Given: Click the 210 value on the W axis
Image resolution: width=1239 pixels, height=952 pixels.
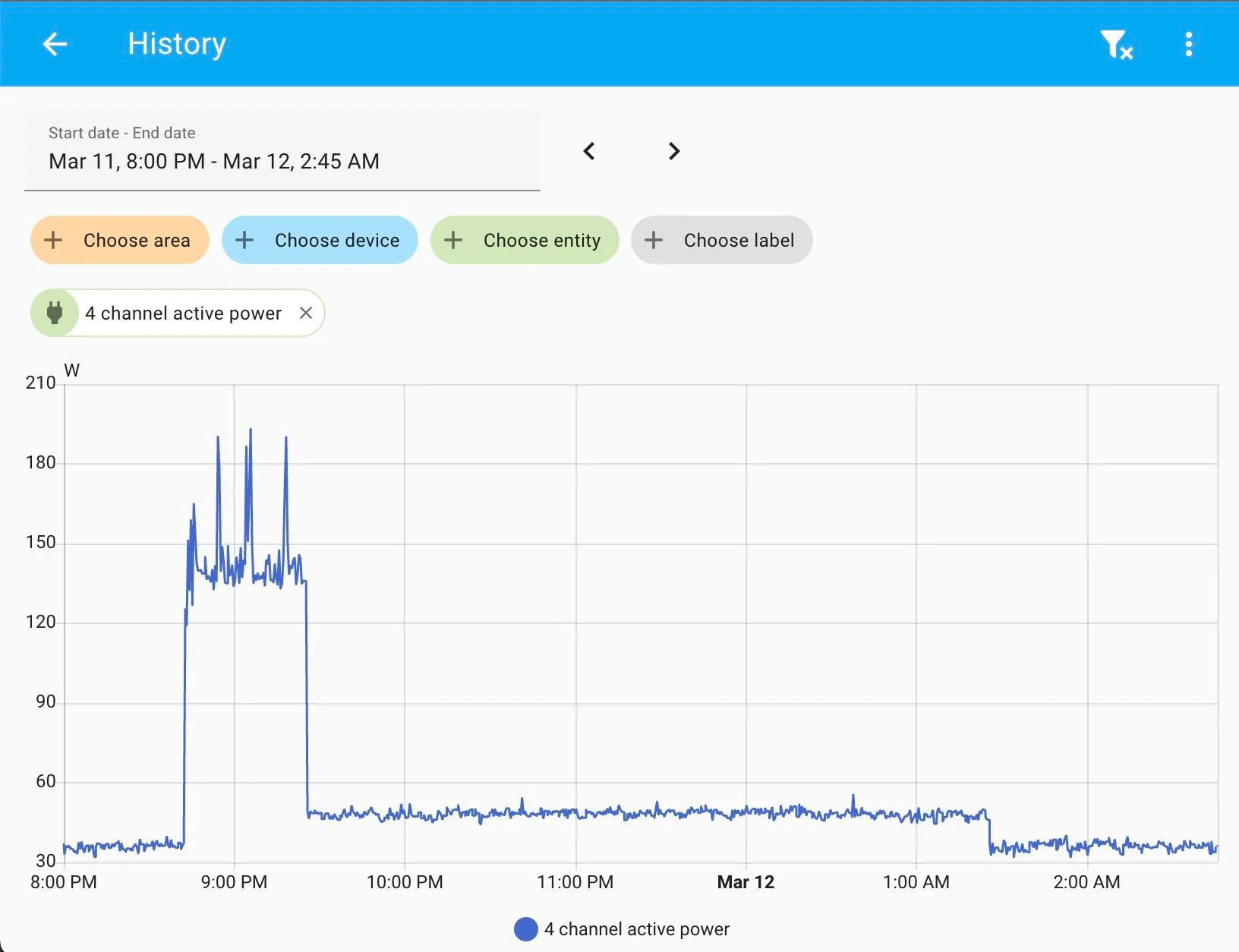Looking at the screenshot, I should click(x=40, y=383).
